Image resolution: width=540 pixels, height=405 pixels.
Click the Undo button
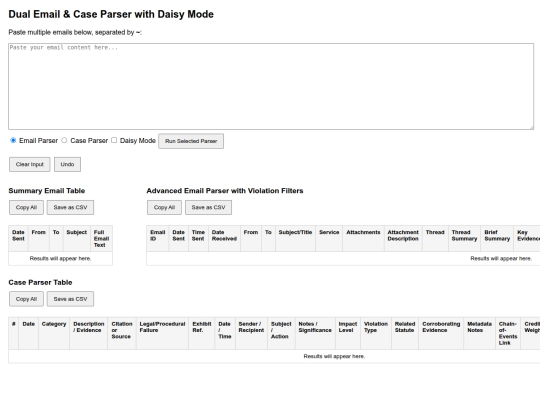pyautogui.click(x=67, y=164)
